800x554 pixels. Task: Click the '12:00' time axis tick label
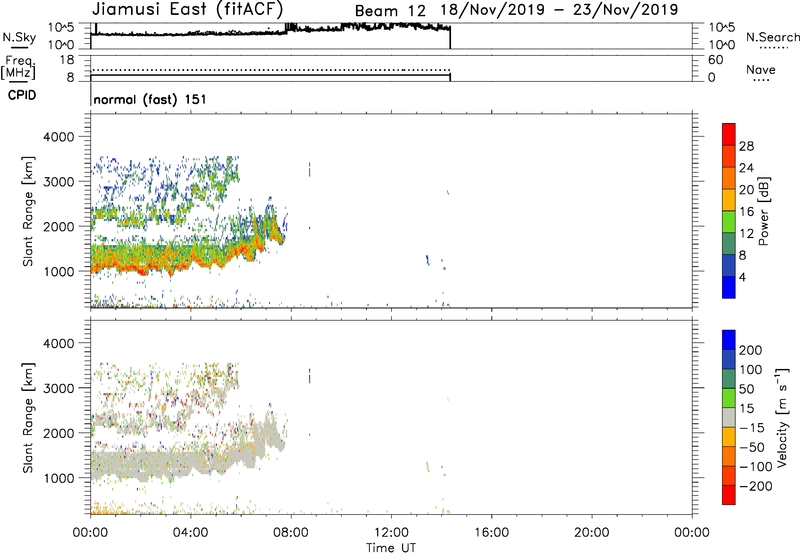391,533
